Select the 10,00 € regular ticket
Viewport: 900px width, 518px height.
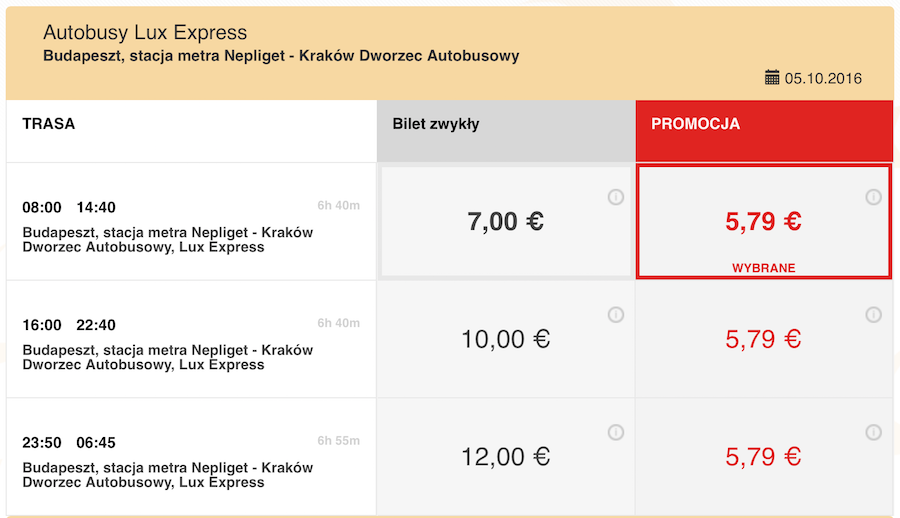pos(506,339)
